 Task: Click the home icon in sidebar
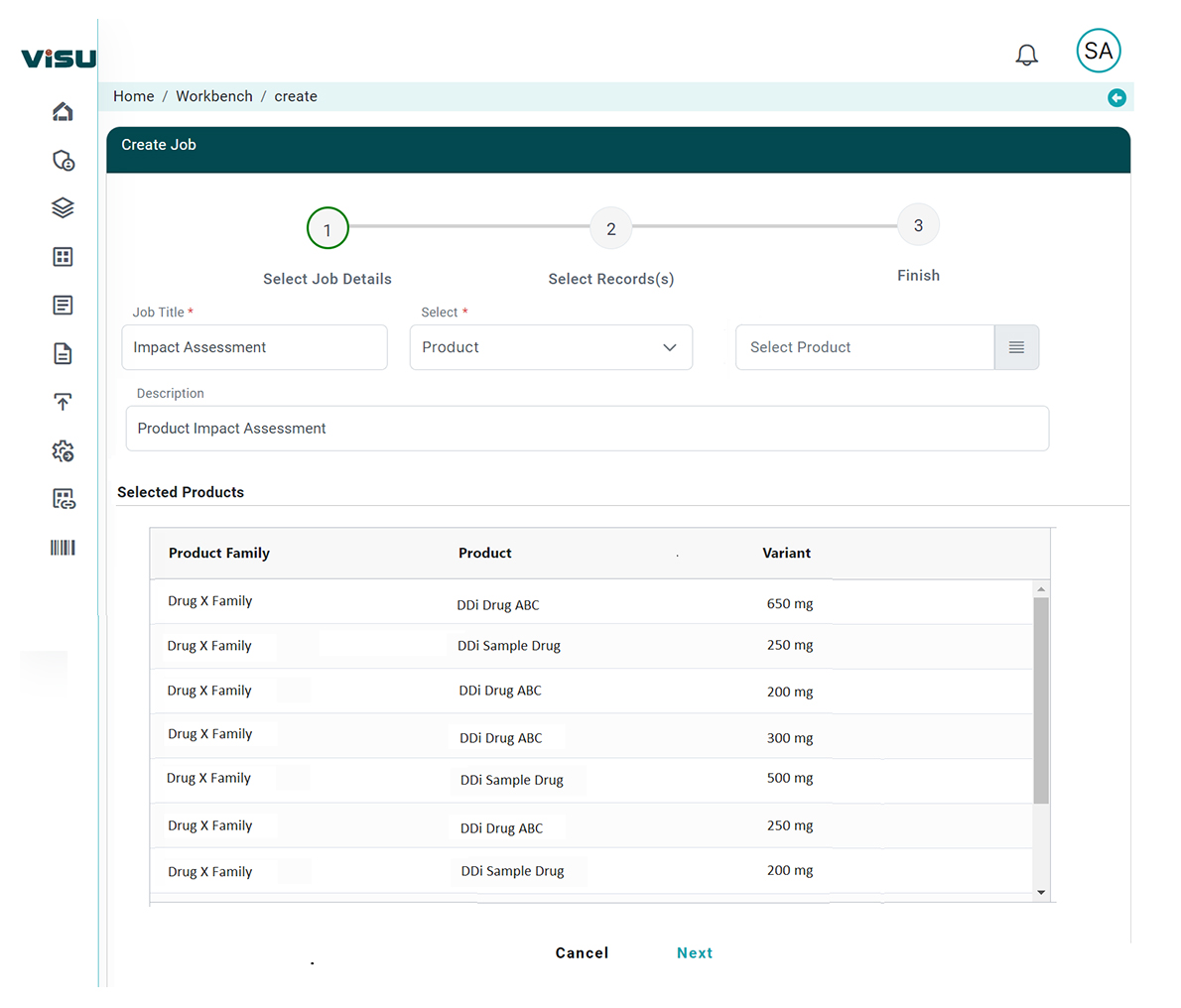point(63,112)
